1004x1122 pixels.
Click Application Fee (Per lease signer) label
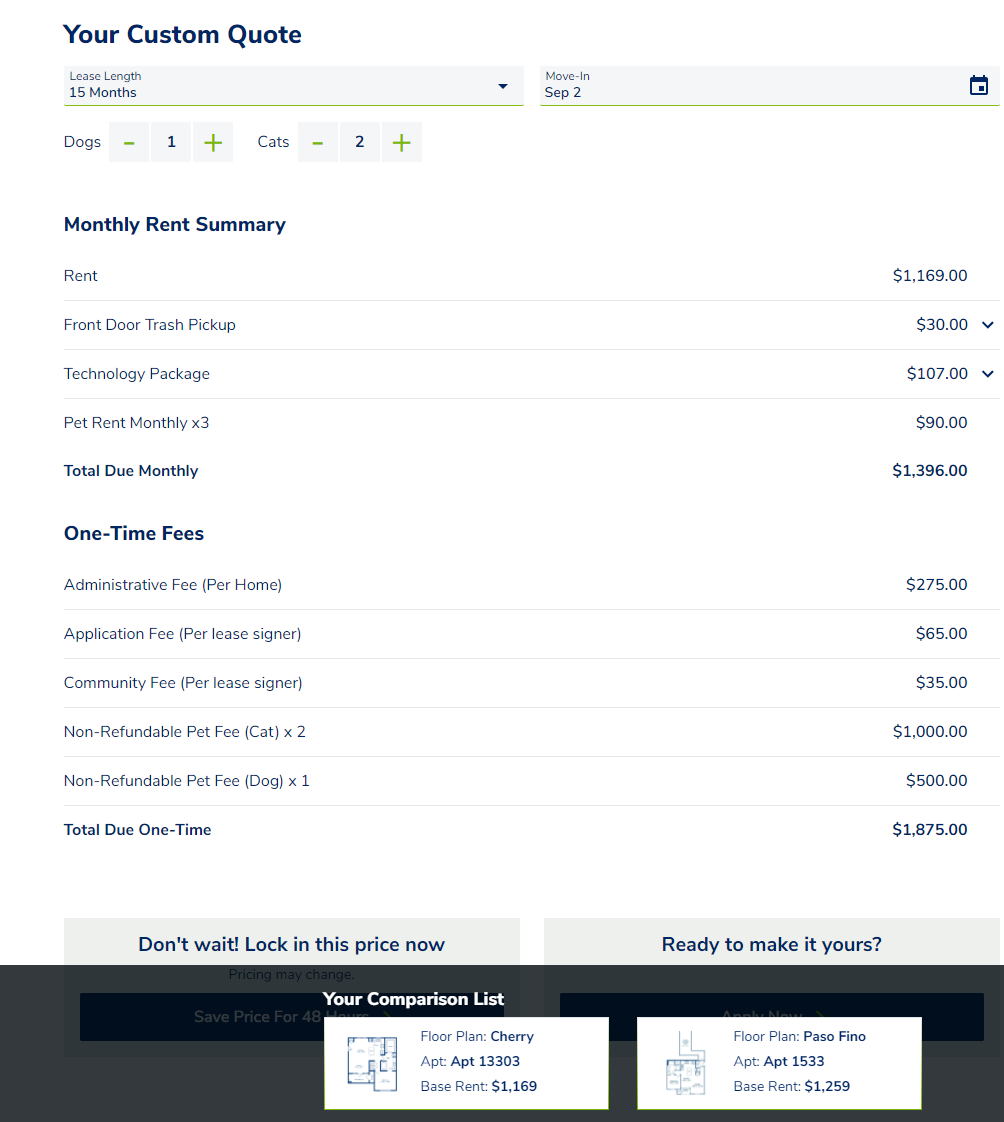(x=182, y=634)
